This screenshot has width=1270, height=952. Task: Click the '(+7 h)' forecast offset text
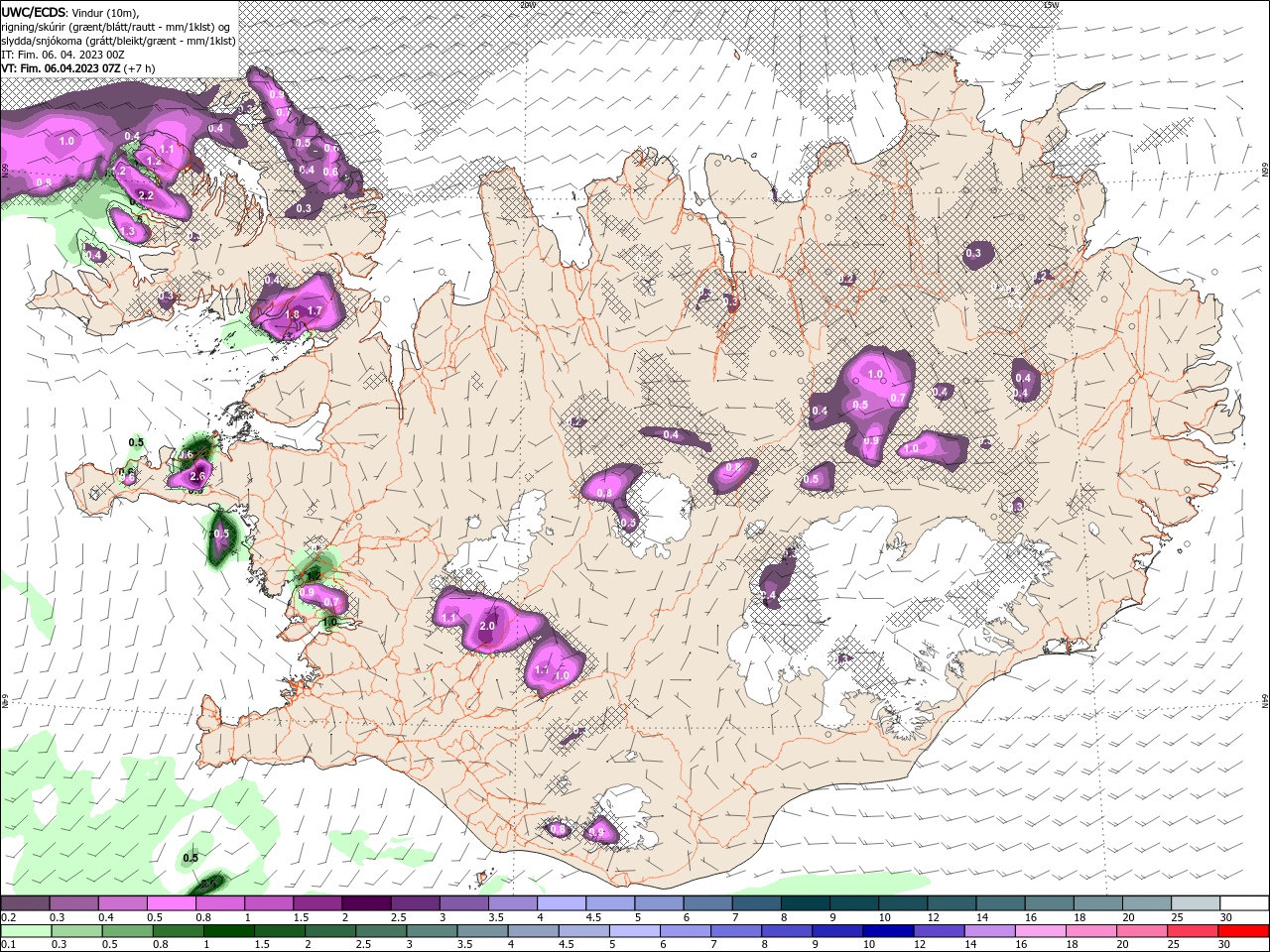pyautogui.click(x=140, y=68)
